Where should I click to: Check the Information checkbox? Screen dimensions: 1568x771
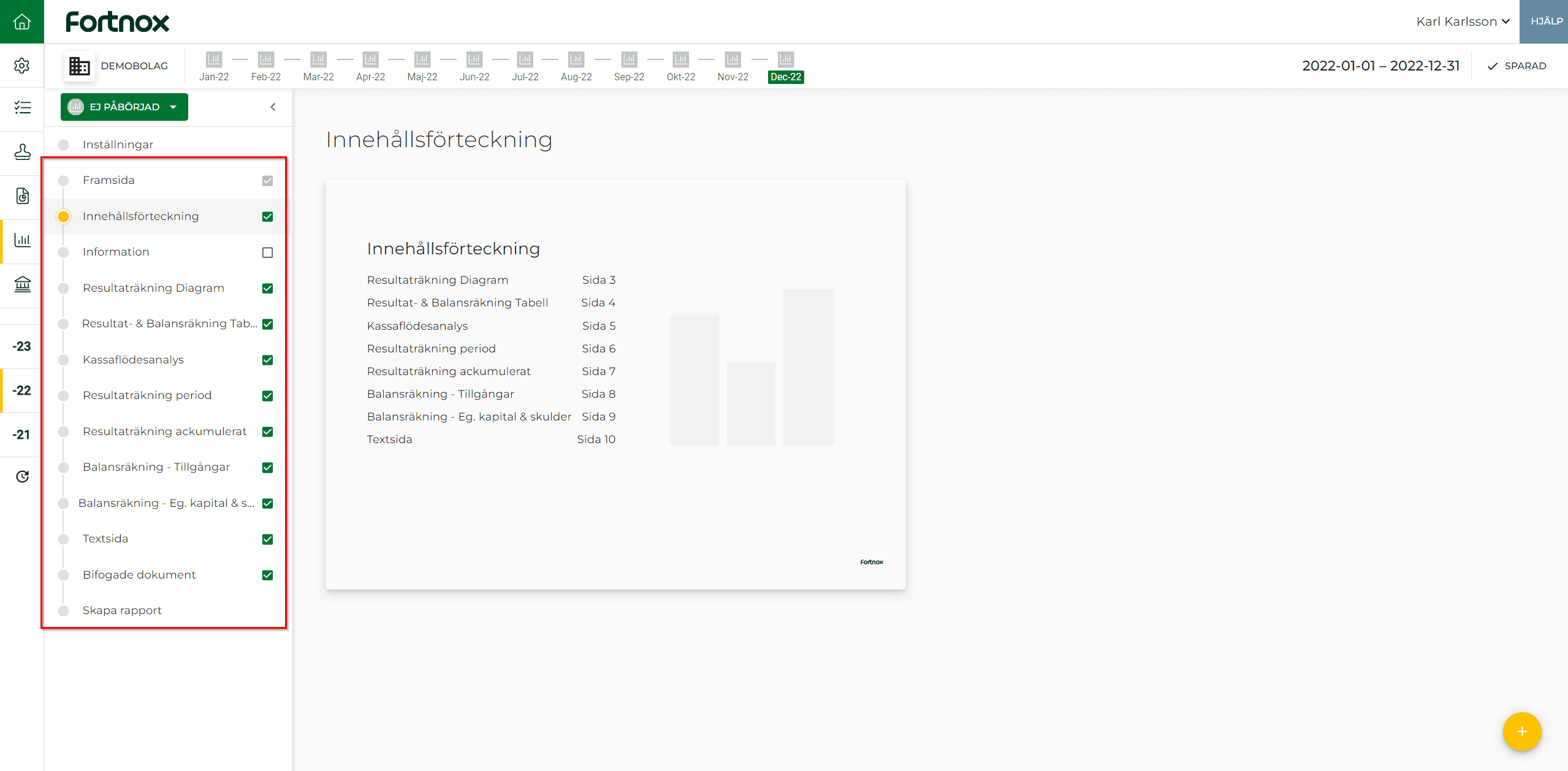(x=267, y=253)
